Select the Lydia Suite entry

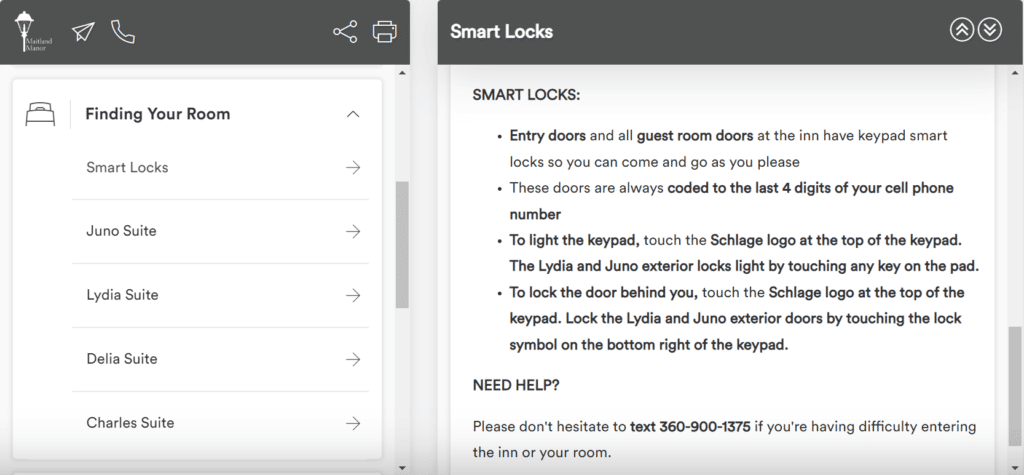pos(220,295)
